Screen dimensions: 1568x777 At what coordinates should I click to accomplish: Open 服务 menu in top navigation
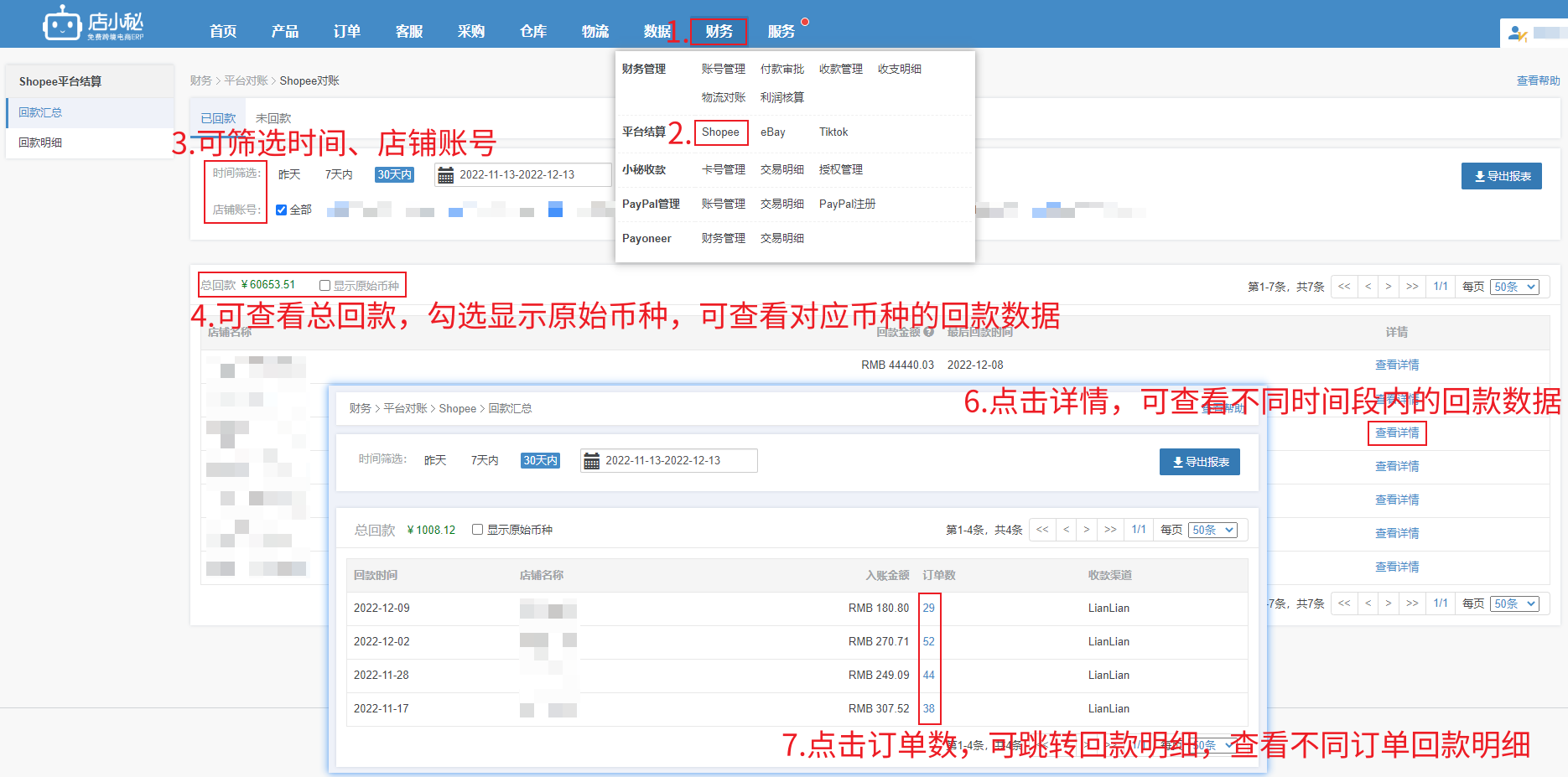[x=781, y=31]
